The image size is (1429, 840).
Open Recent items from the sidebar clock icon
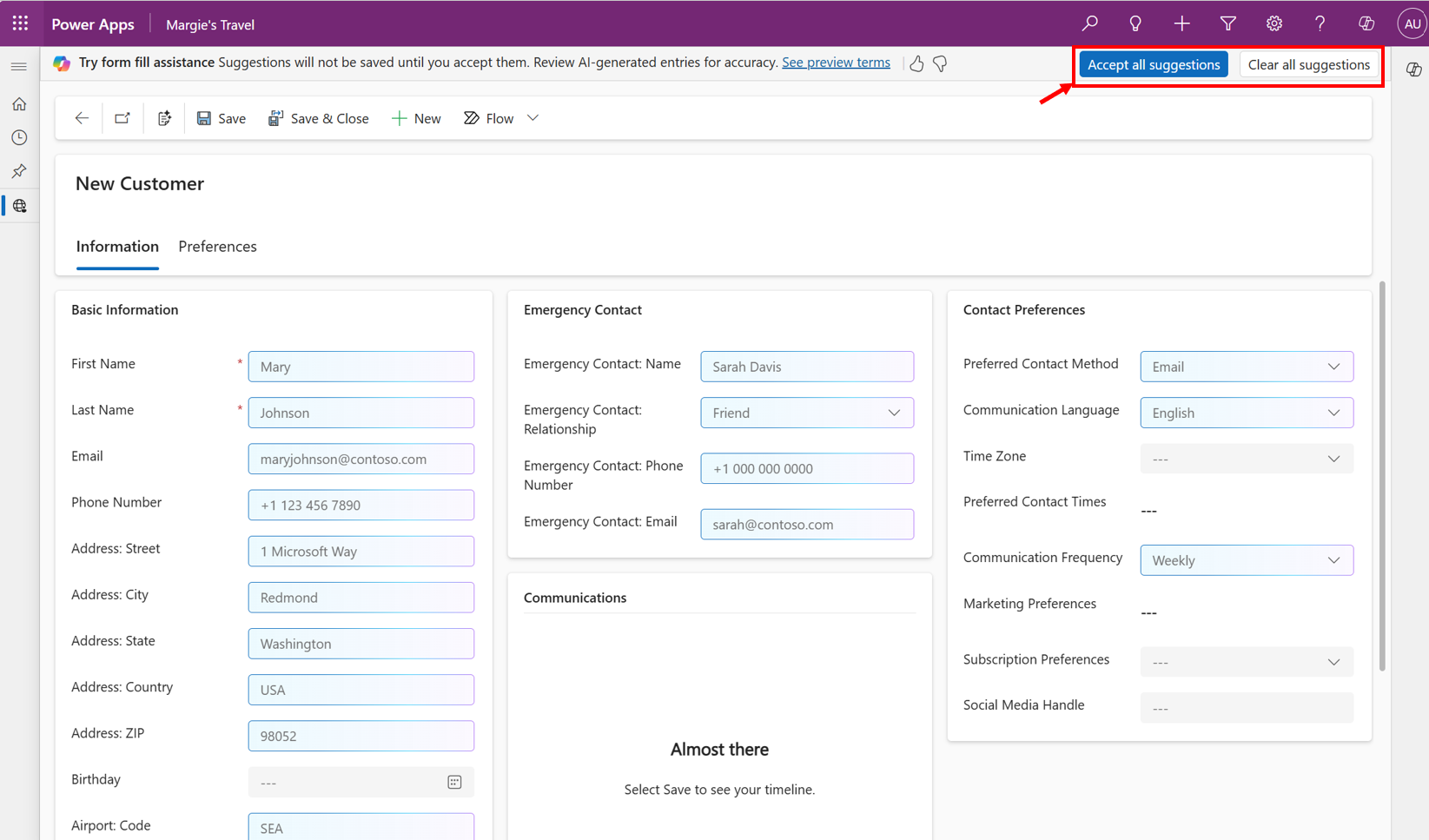point(19,137)
